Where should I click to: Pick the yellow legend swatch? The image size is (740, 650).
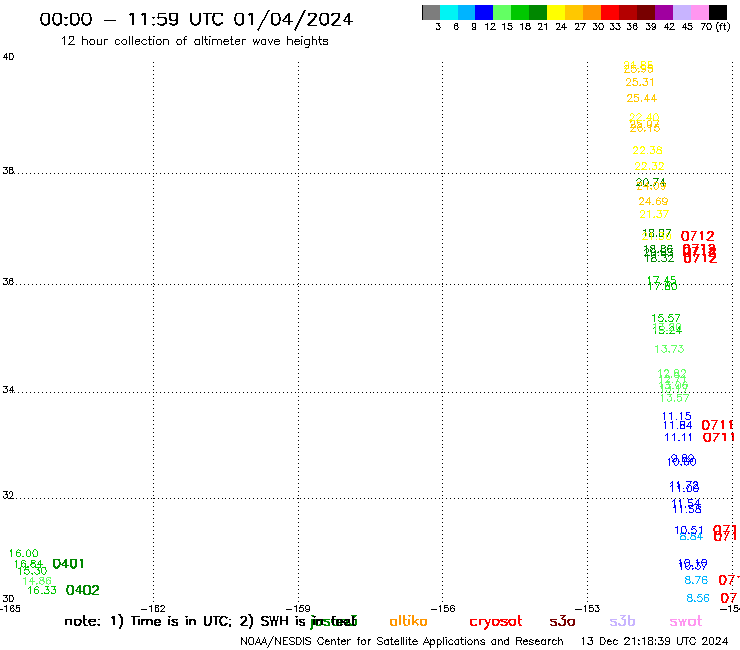(556, 12)
